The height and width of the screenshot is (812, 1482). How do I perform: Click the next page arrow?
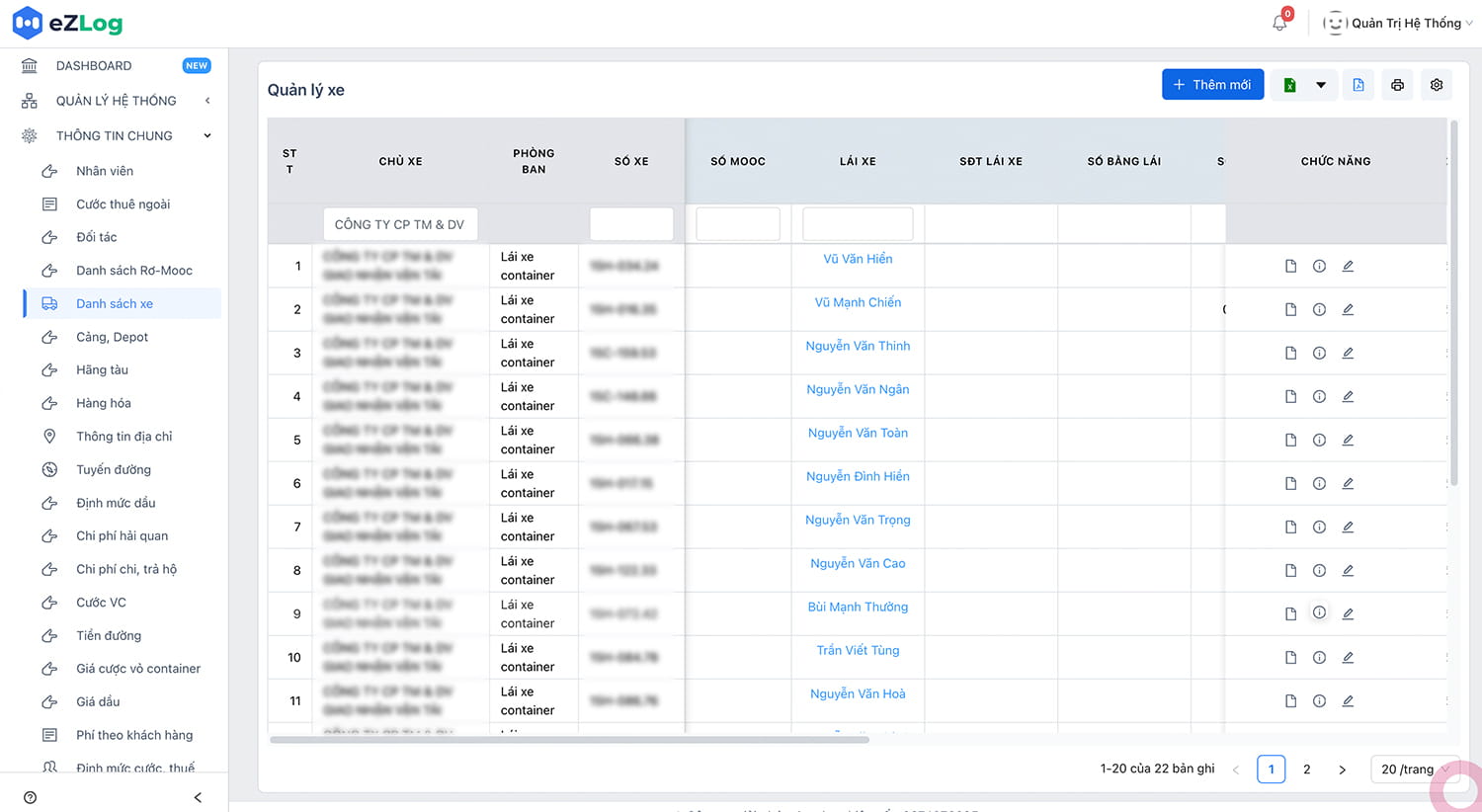(x=1342, y=770)
